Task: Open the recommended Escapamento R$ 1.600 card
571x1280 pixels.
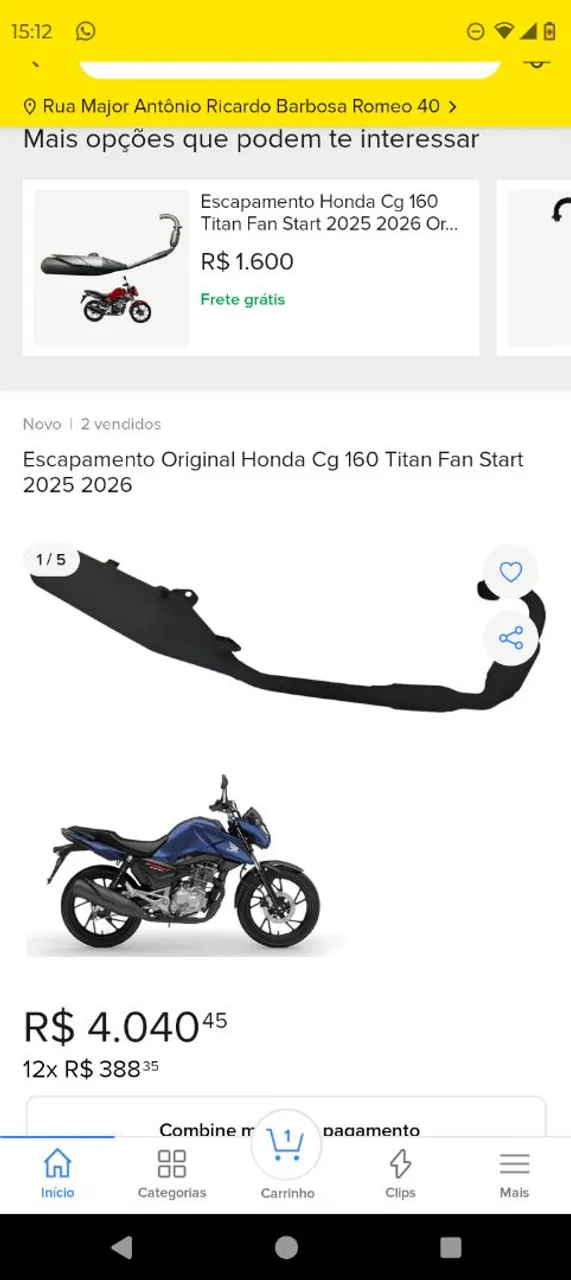Action: click(x=251, y=268)
